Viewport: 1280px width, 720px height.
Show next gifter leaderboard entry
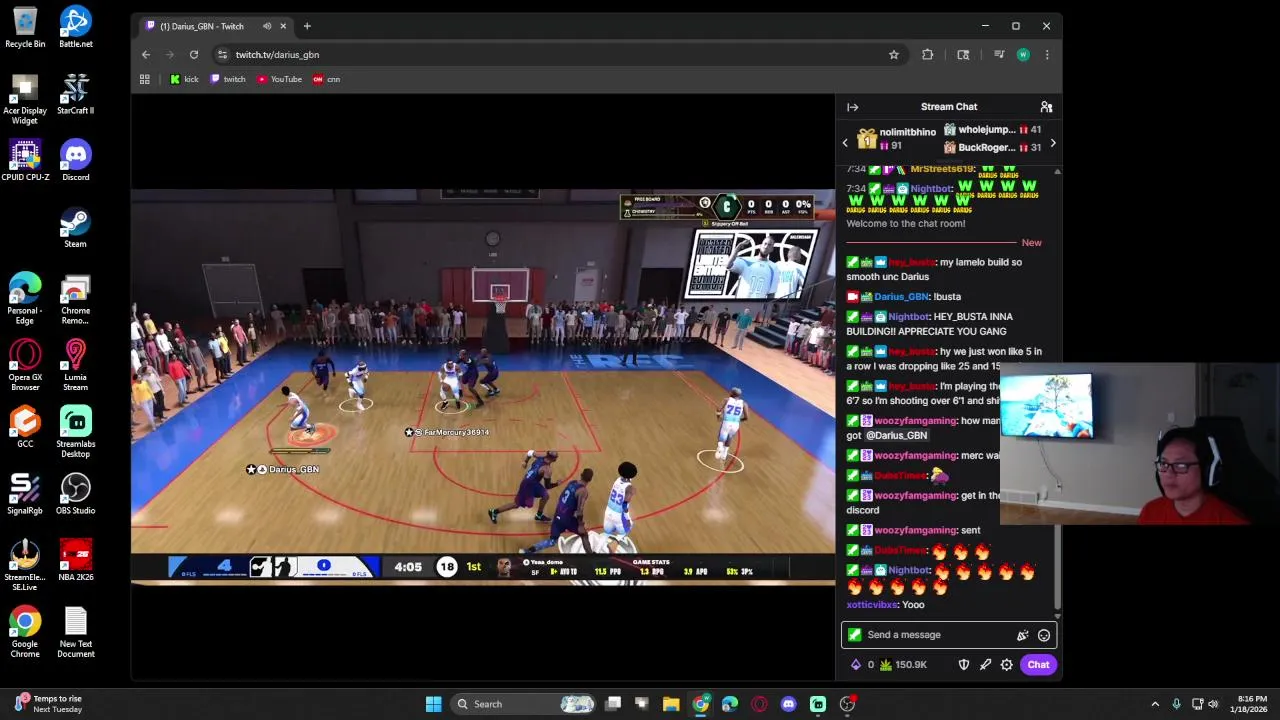pyautogui.click(x=1052, y=143)
